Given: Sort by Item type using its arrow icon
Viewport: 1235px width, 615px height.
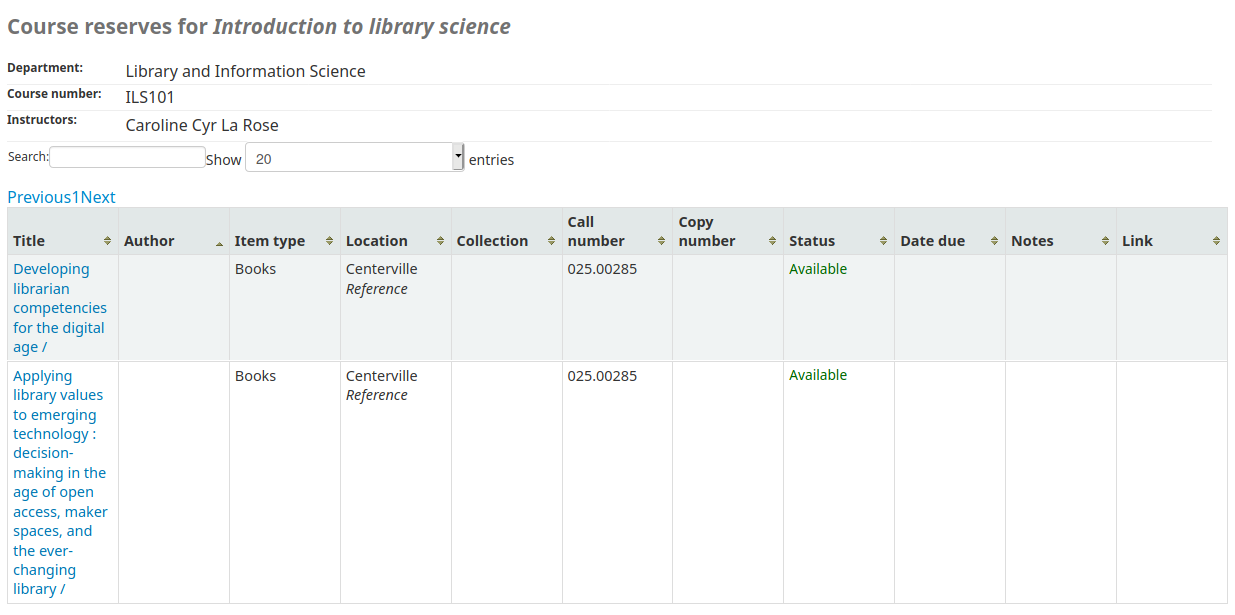Looking at the screenshot, I should tap(329, 241).
